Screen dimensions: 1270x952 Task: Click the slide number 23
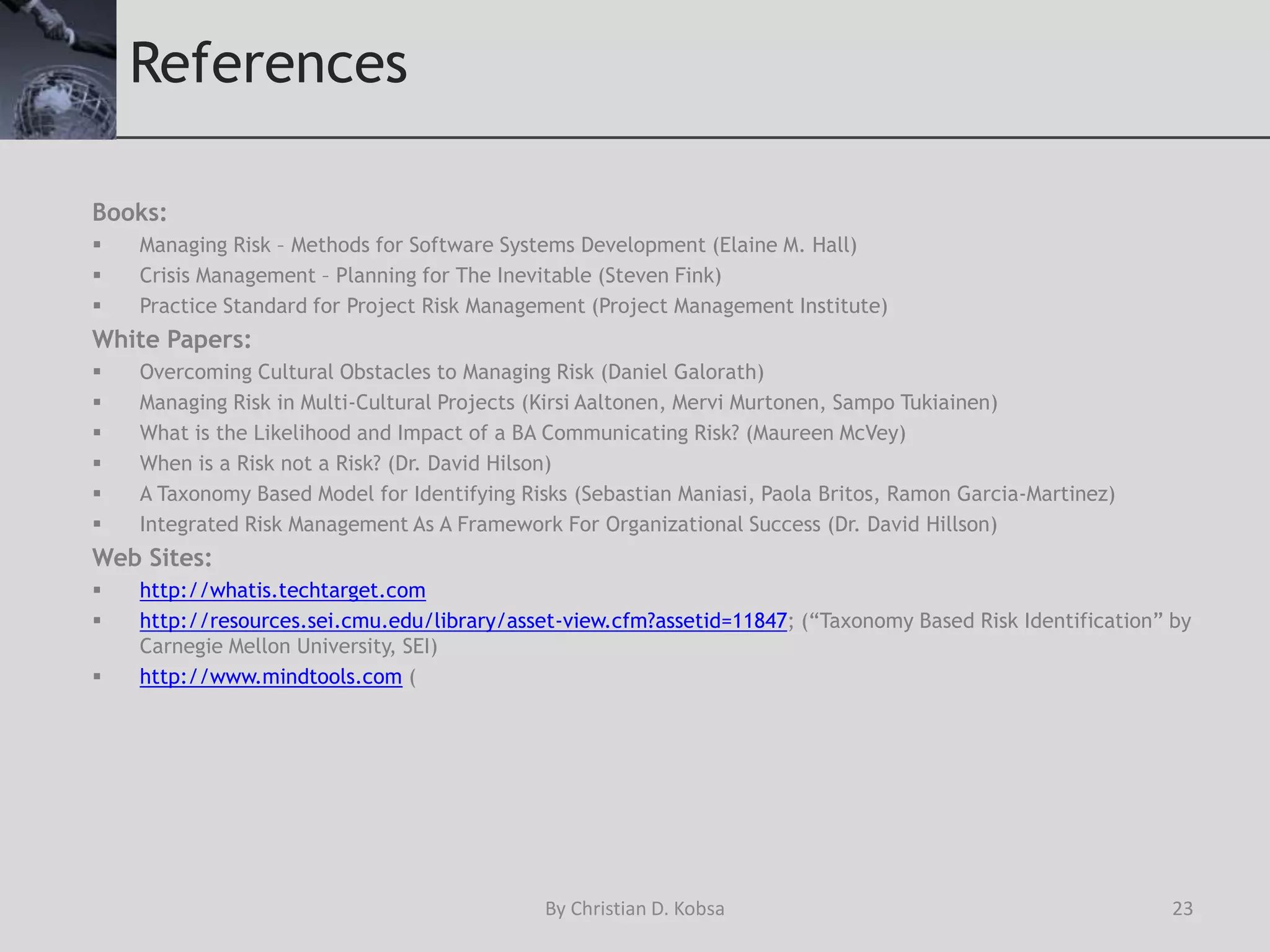tap(1182, 909)
